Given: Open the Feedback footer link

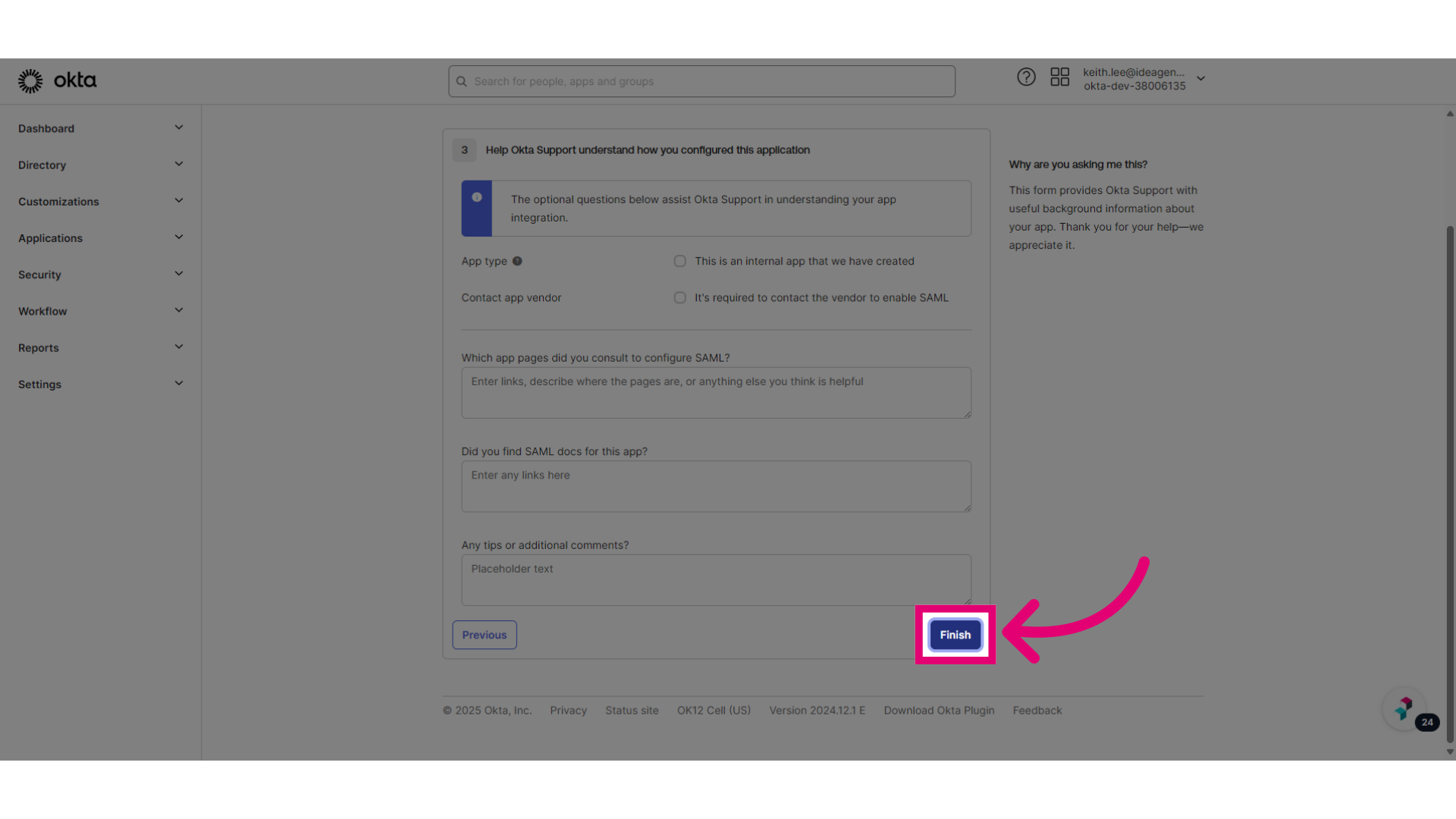Looking at the screenshot, I should click(x=1037, y=711).
